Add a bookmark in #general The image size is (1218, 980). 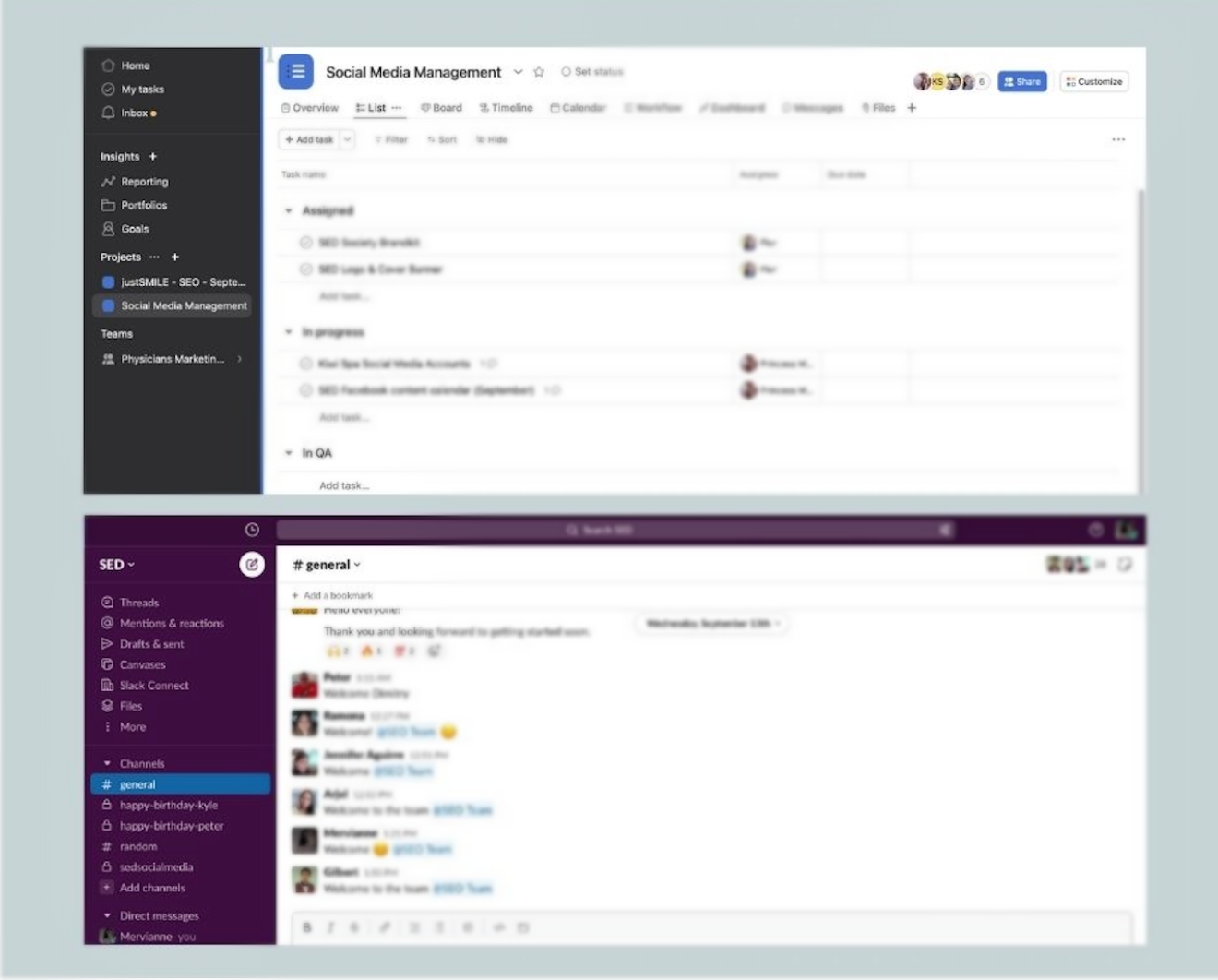point(332,595)
